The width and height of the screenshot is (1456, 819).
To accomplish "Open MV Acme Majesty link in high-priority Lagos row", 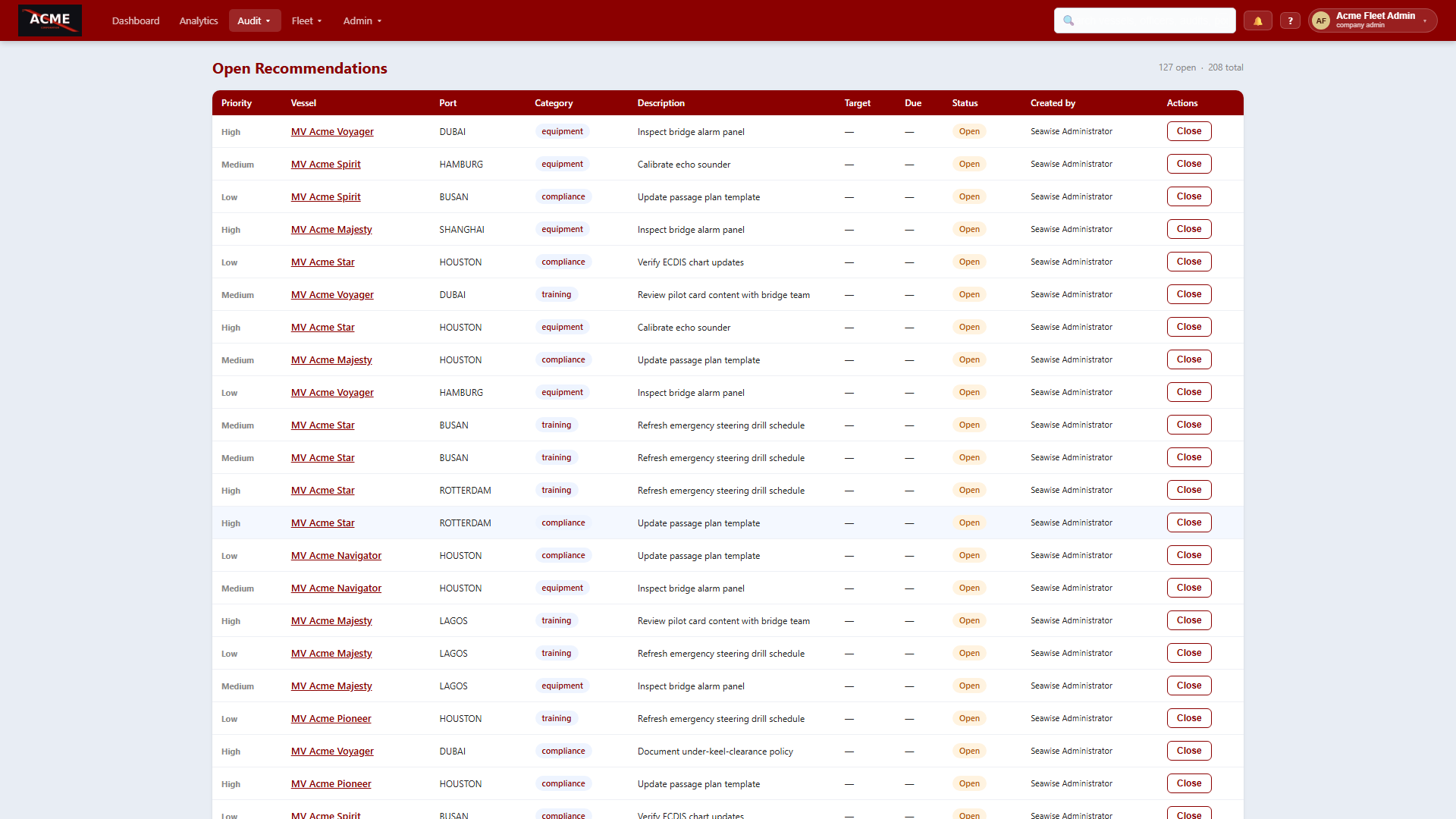I will click(331, 621).
